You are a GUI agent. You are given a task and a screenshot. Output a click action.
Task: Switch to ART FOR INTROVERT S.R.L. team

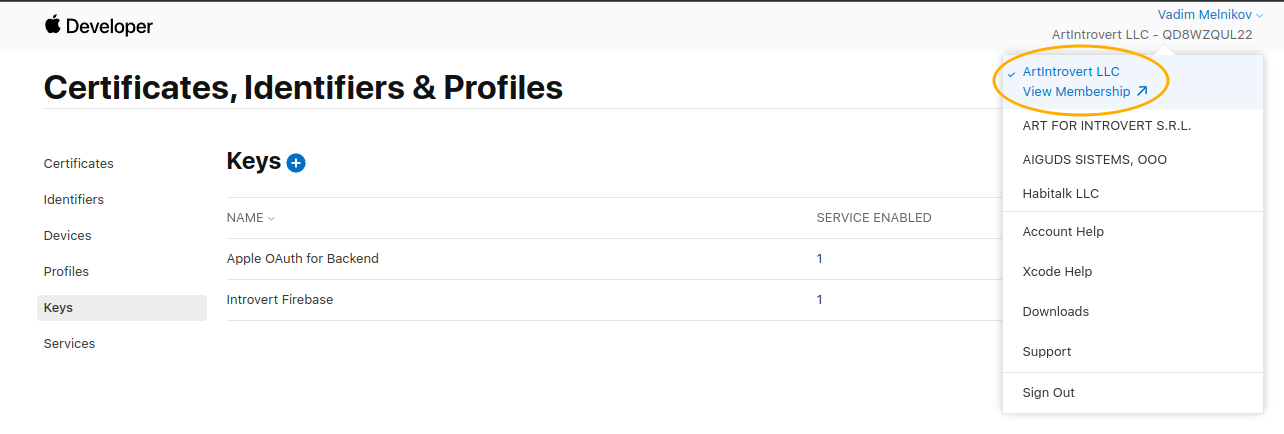click(x=1106, y=126)
